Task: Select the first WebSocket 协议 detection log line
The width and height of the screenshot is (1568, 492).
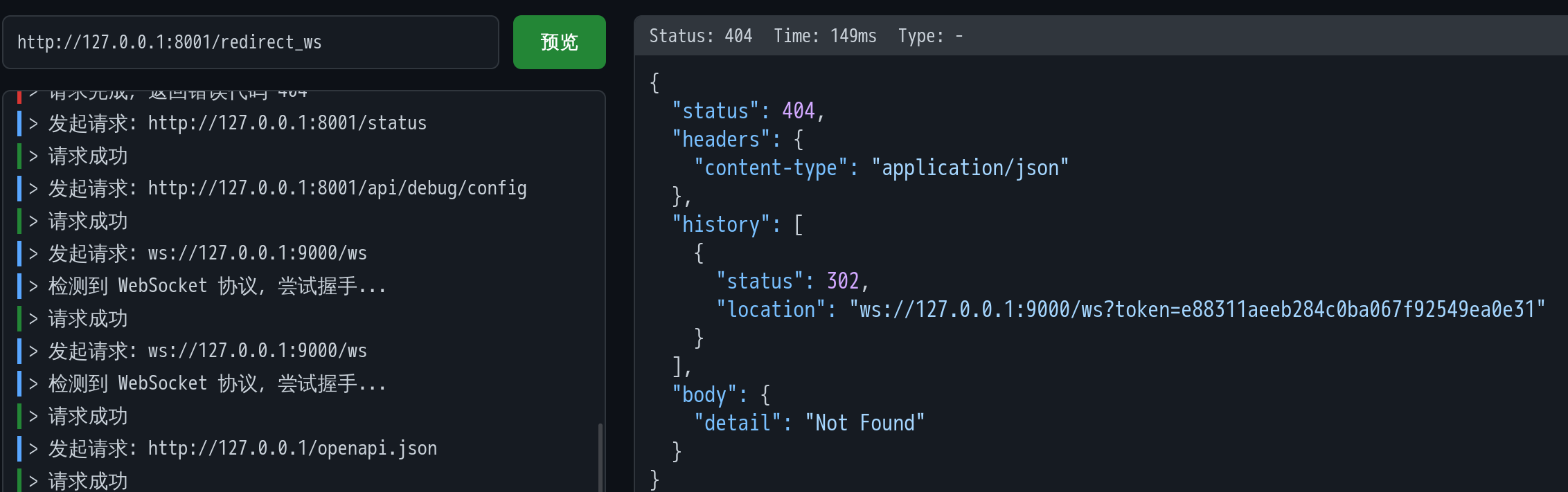Action: [217, 286]
